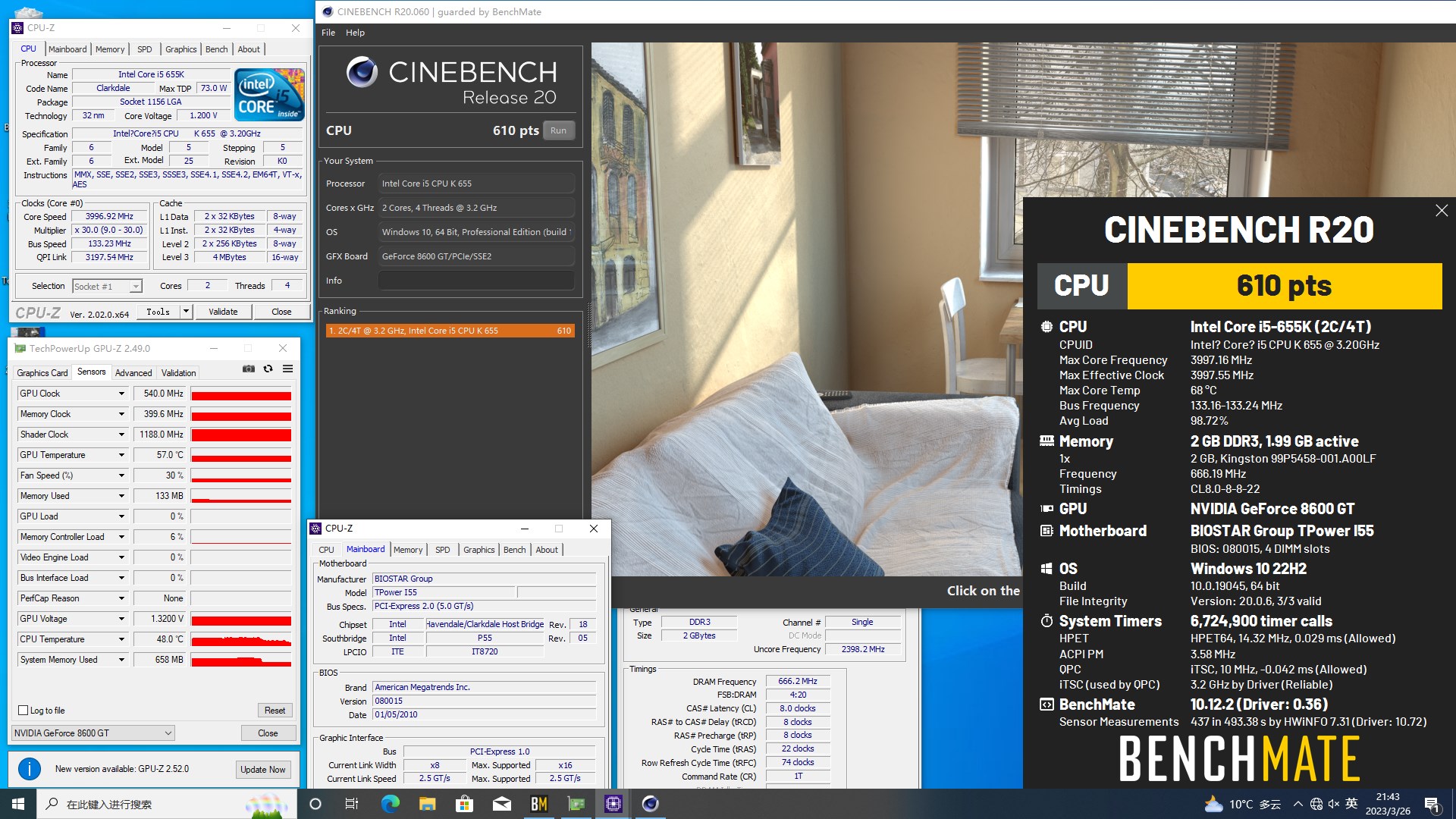Screen dimensions: 1456x819
Task: Click the weather icon in taskbar
Action: click(x=1213, y=804)
